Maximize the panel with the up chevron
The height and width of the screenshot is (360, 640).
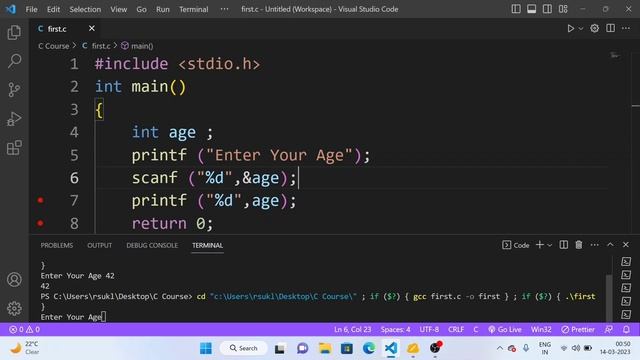(610, 244)
